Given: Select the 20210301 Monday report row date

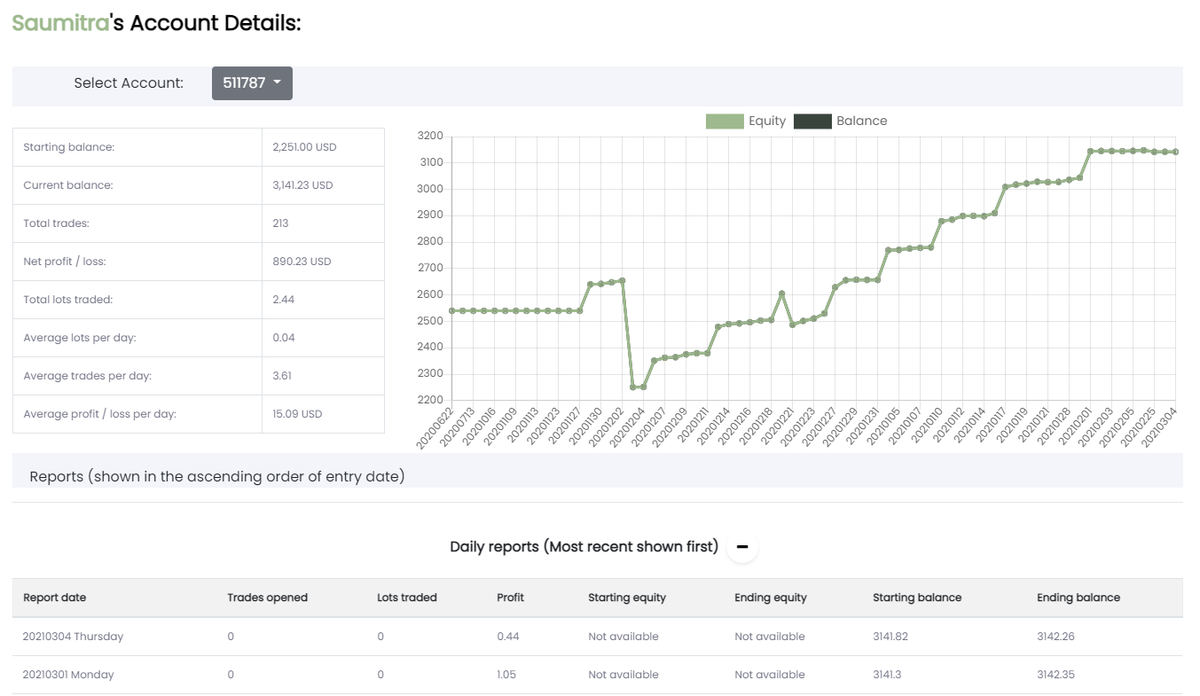Looking at the screenshot, I should click(68, 674).
